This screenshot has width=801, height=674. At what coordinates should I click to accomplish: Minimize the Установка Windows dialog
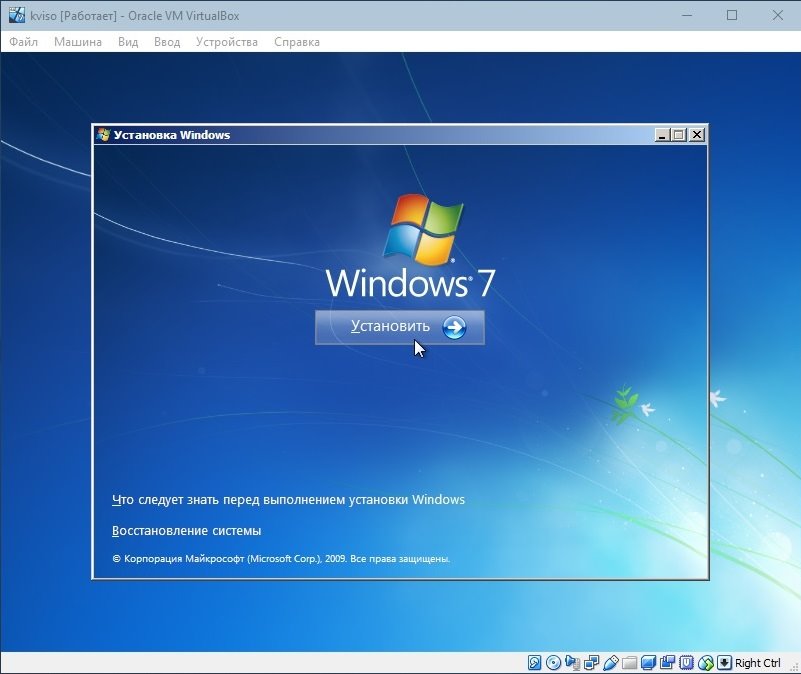coord(662,135)
